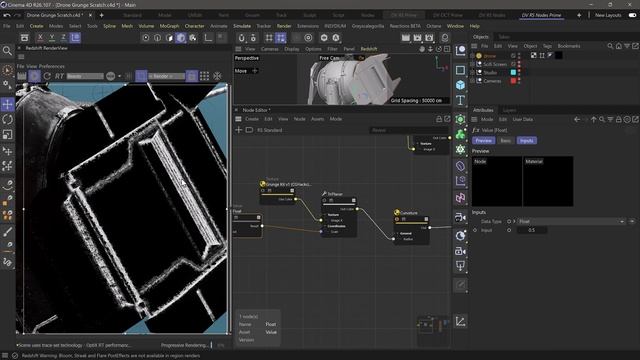Click the Z axis lock icon
This screenshot has width=640, height=360.
tap(63, 38)
